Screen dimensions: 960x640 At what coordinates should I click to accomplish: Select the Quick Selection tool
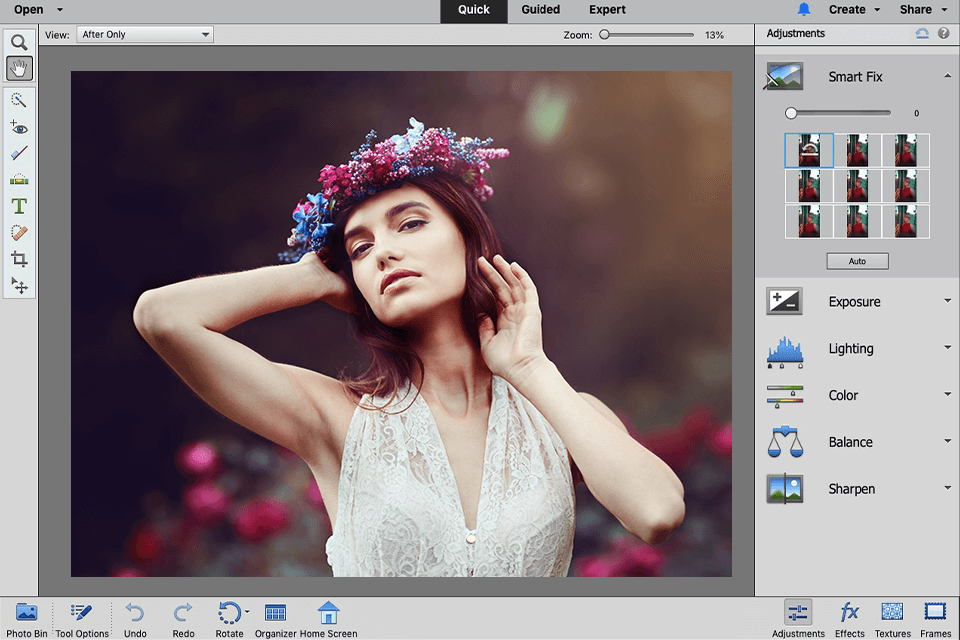click(x=19, y=101)
